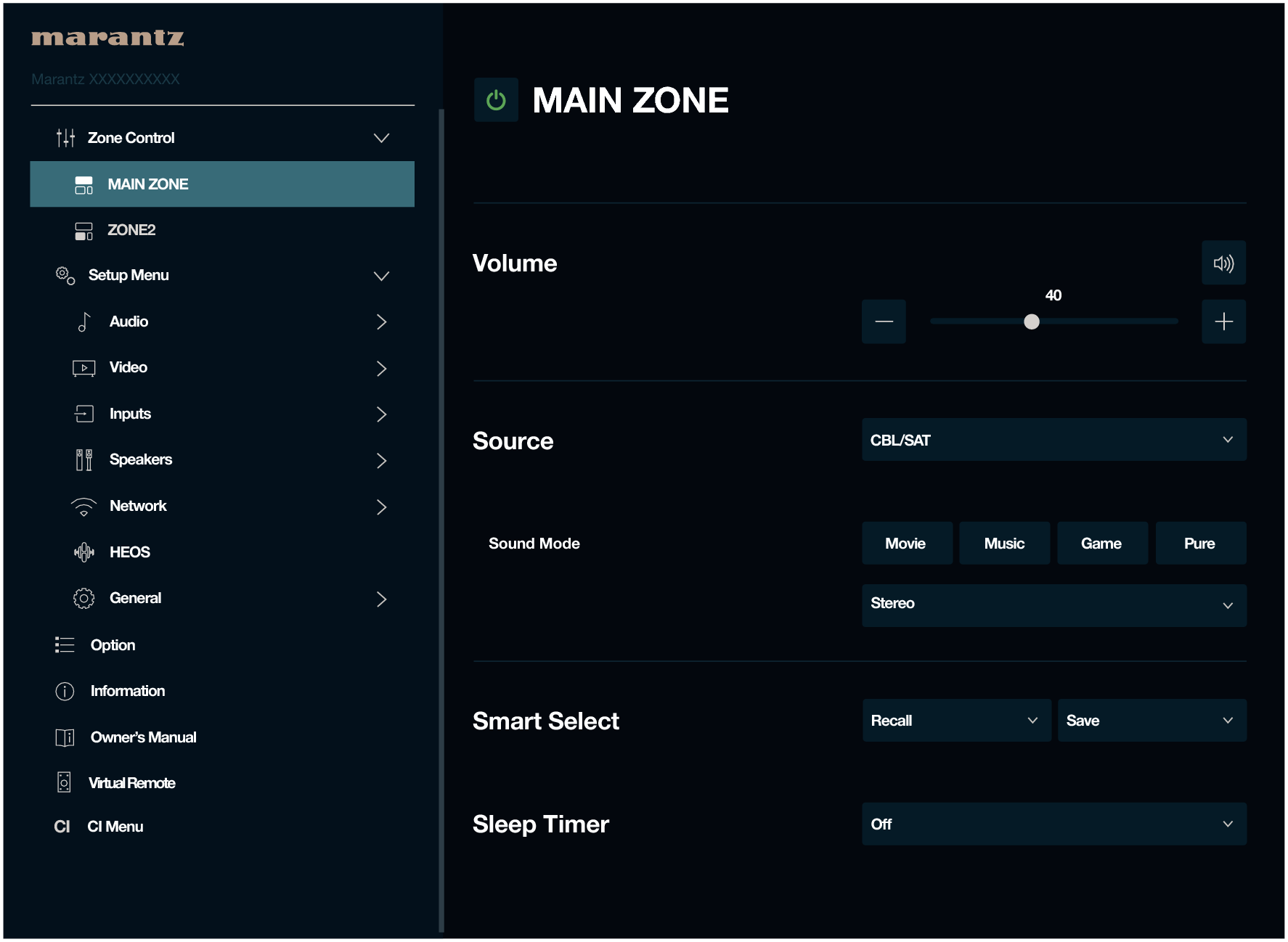The image size is (1288, 942).
Task: Click the sidebar vertical scrollbar
Action: [x=441, y=520]
